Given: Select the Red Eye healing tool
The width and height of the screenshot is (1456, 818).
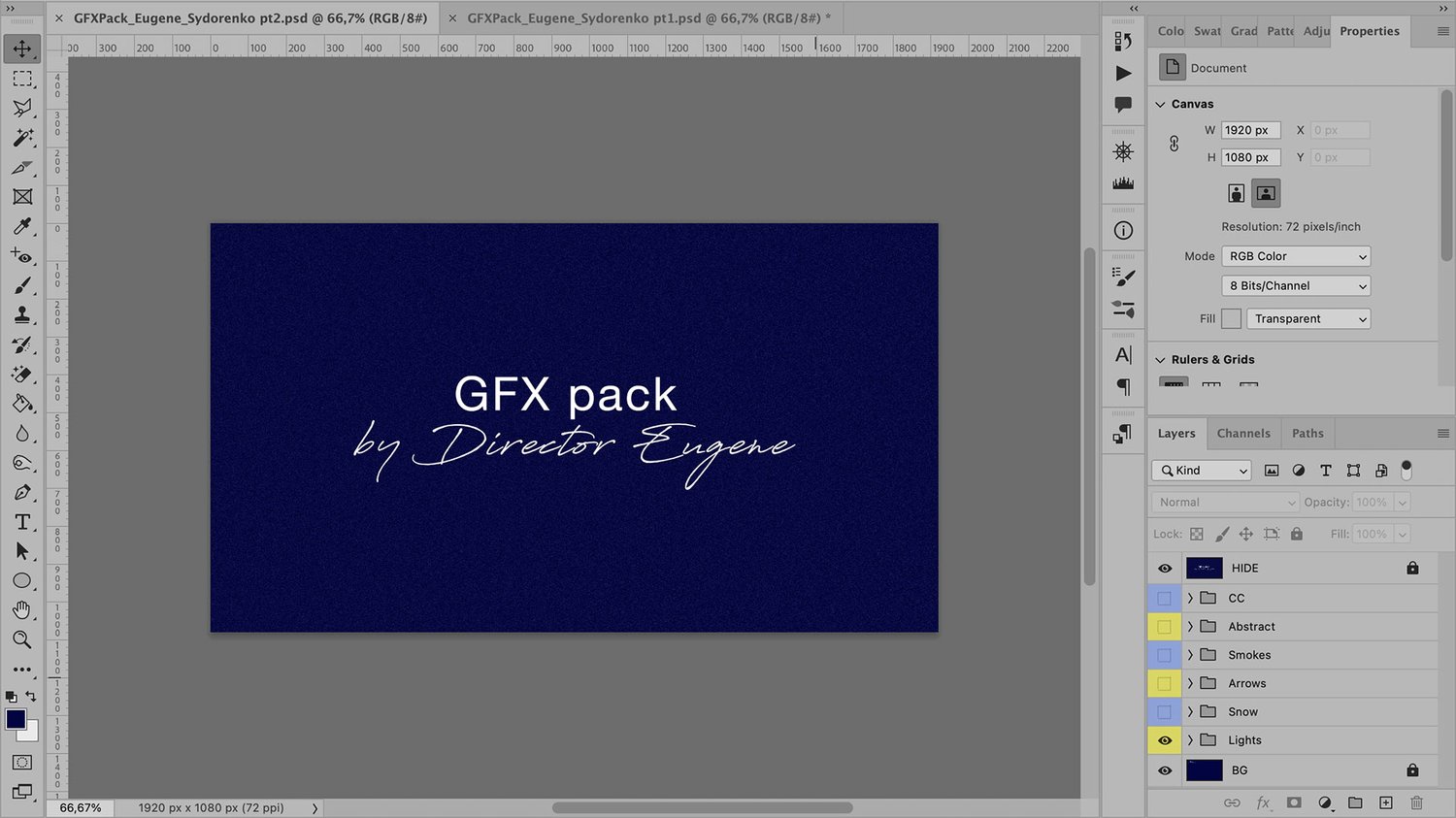Looking at the screenshot, I should 22,256.
